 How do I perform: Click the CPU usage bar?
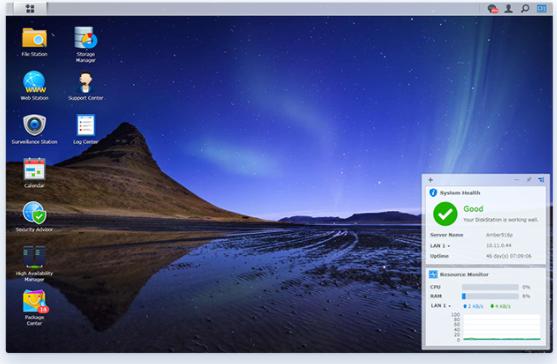tap(490, 287)
